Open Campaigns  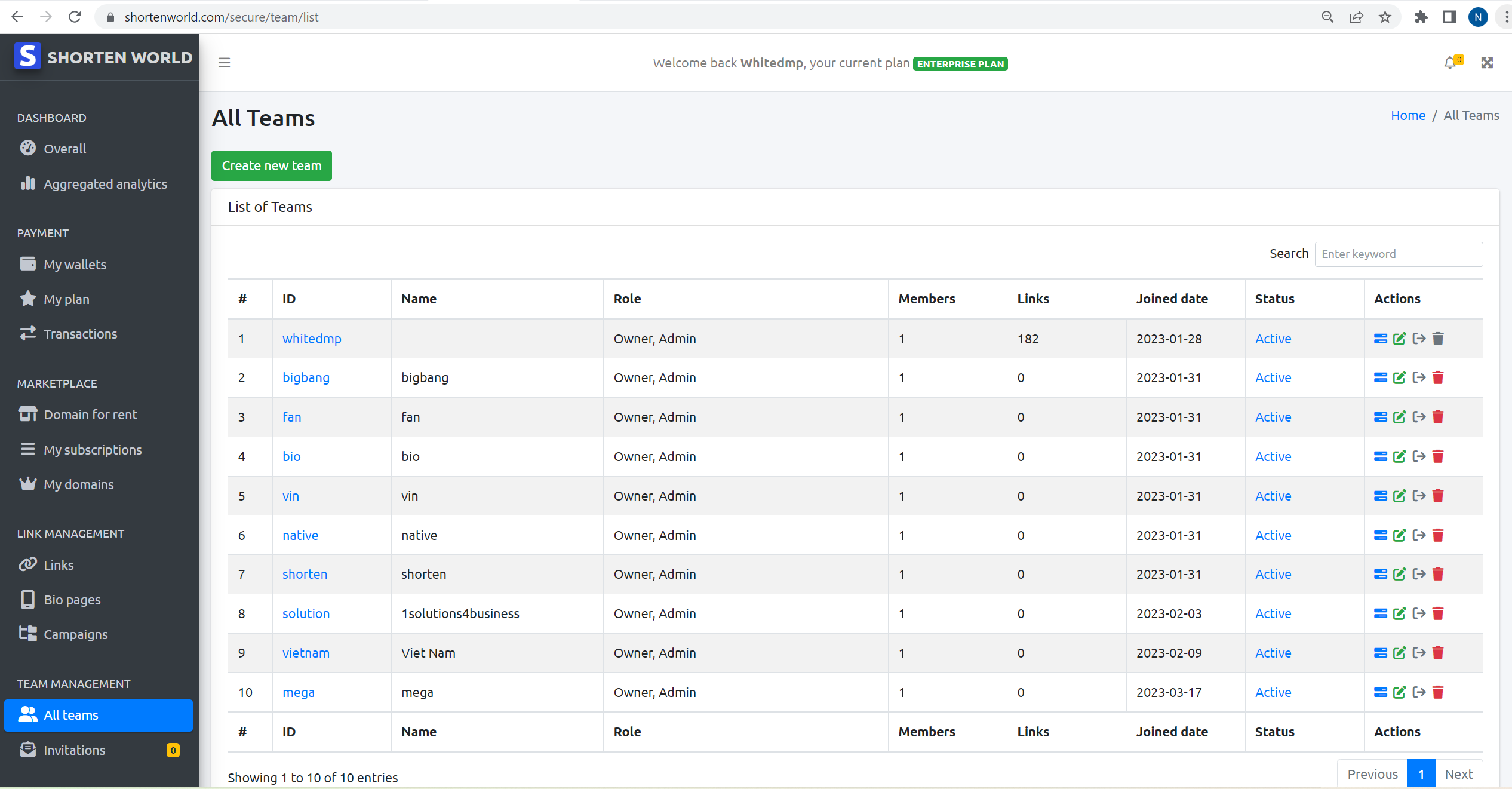[99, 634]
